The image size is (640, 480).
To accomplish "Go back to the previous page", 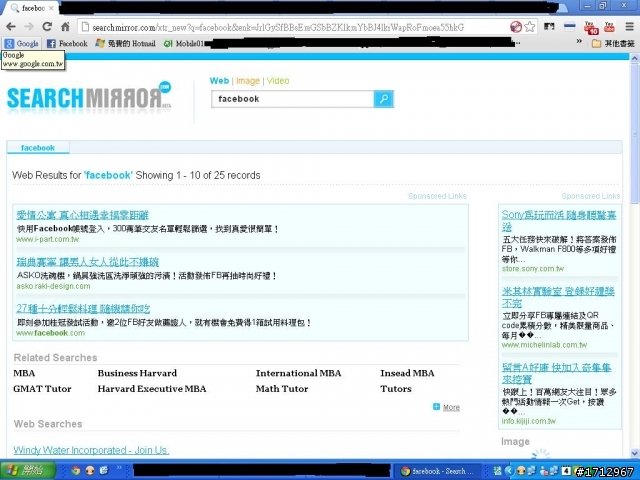I will tap(11, 27).
